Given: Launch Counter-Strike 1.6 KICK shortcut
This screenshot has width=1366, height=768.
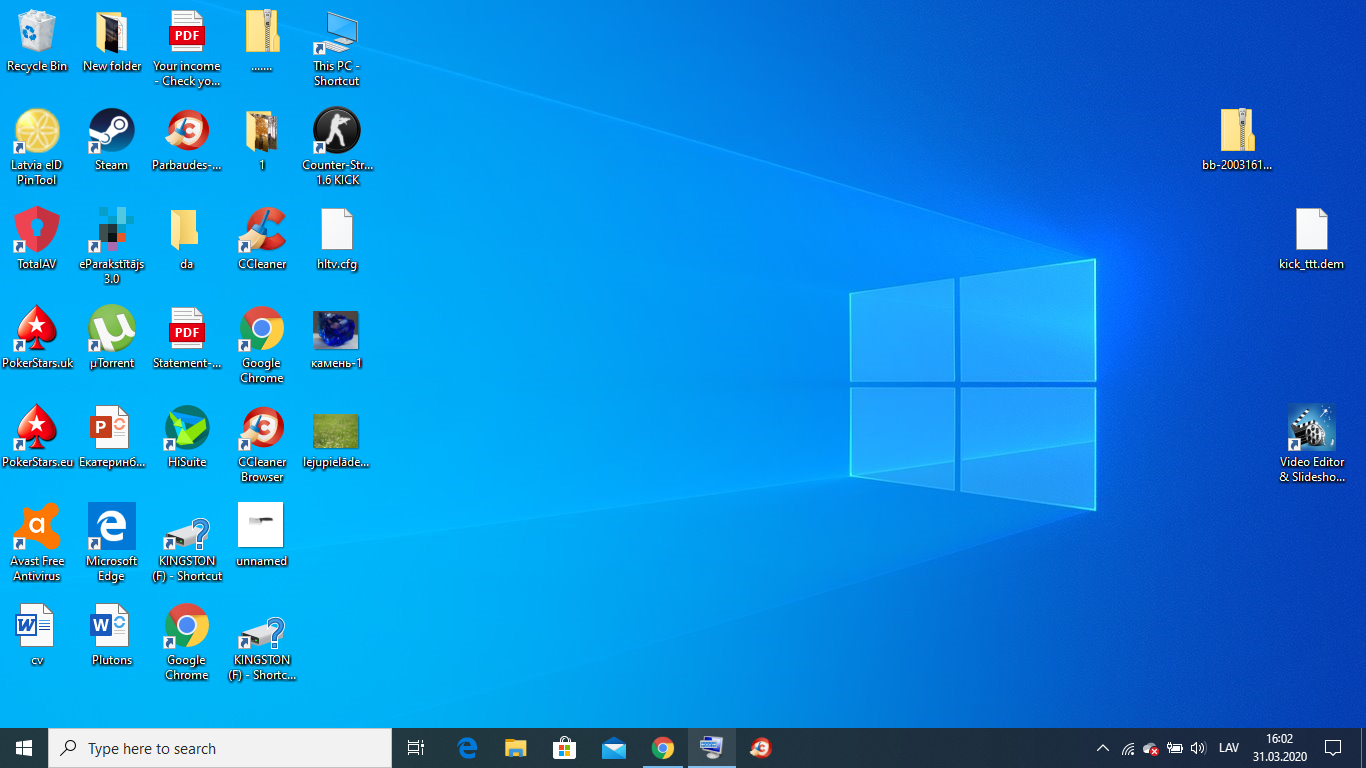Looking at the screenshot, I should coord(337,148).
